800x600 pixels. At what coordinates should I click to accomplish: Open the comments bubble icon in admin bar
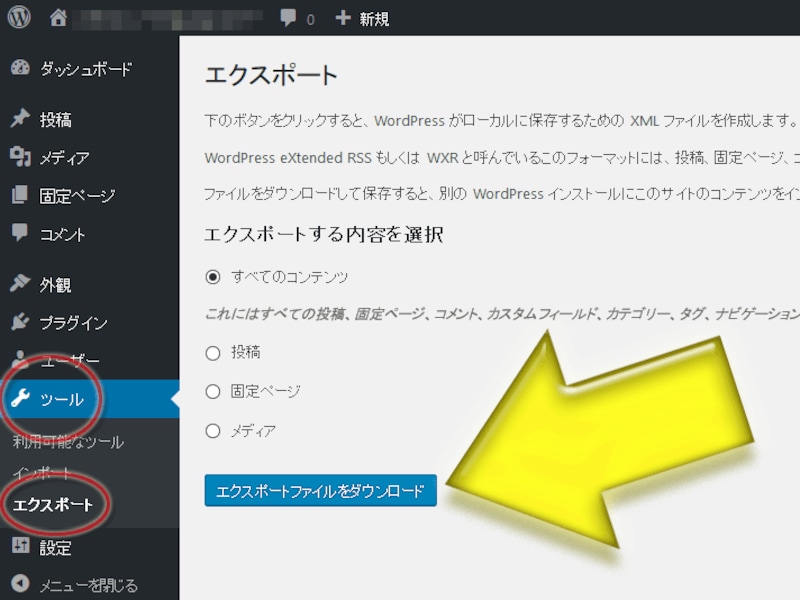[x=289, y=18]
